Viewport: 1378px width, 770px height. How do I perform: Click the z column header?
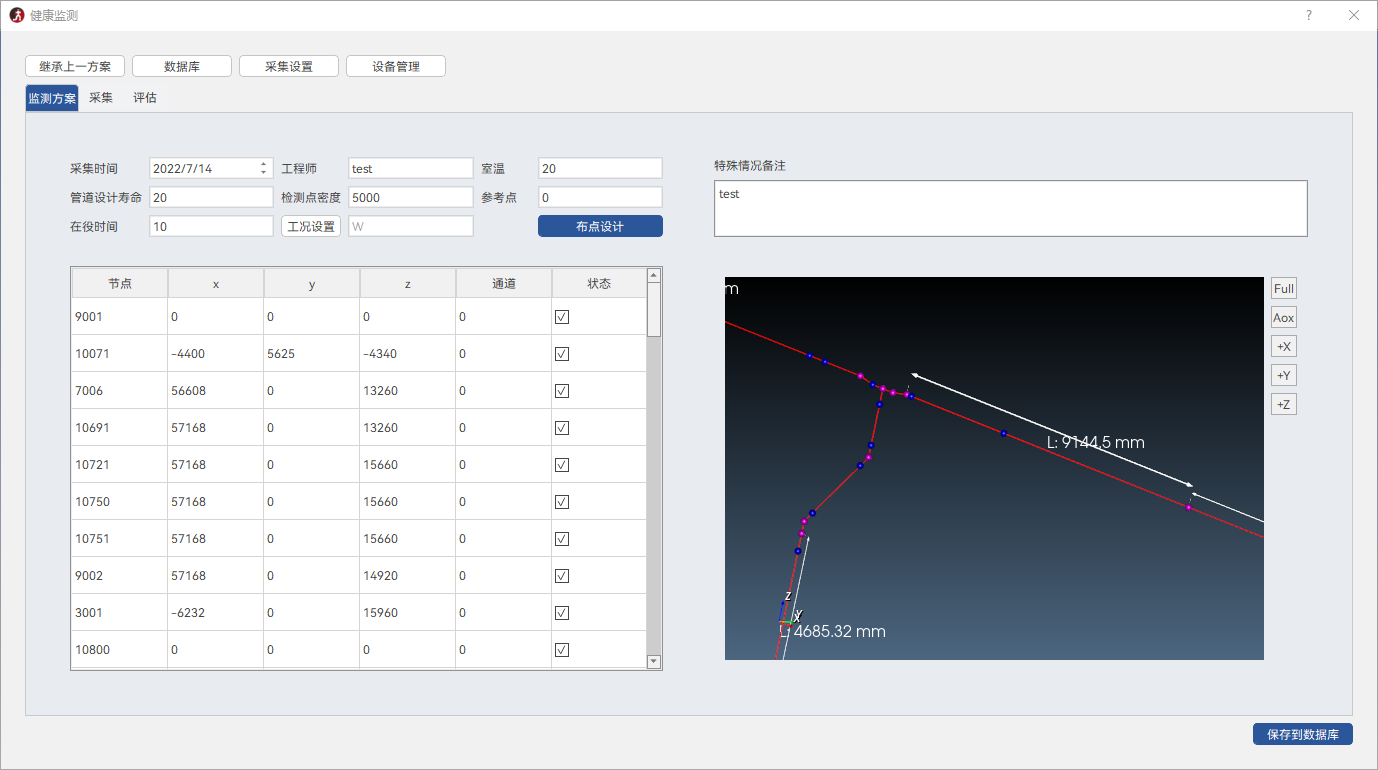[x=408, y=283]
